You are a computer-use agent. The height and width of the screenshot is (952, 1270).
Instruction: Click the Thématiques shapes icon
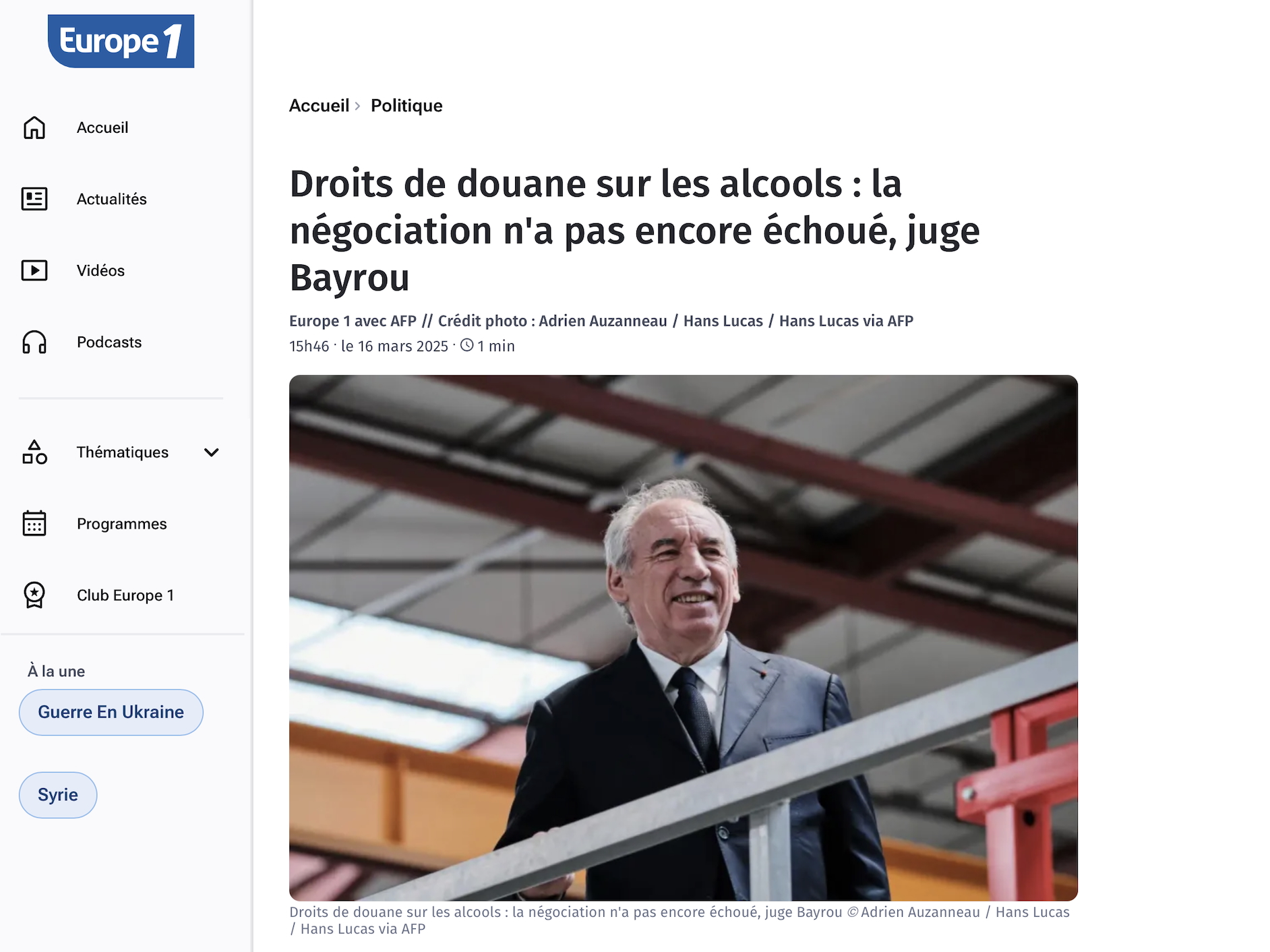coord(34,452)
